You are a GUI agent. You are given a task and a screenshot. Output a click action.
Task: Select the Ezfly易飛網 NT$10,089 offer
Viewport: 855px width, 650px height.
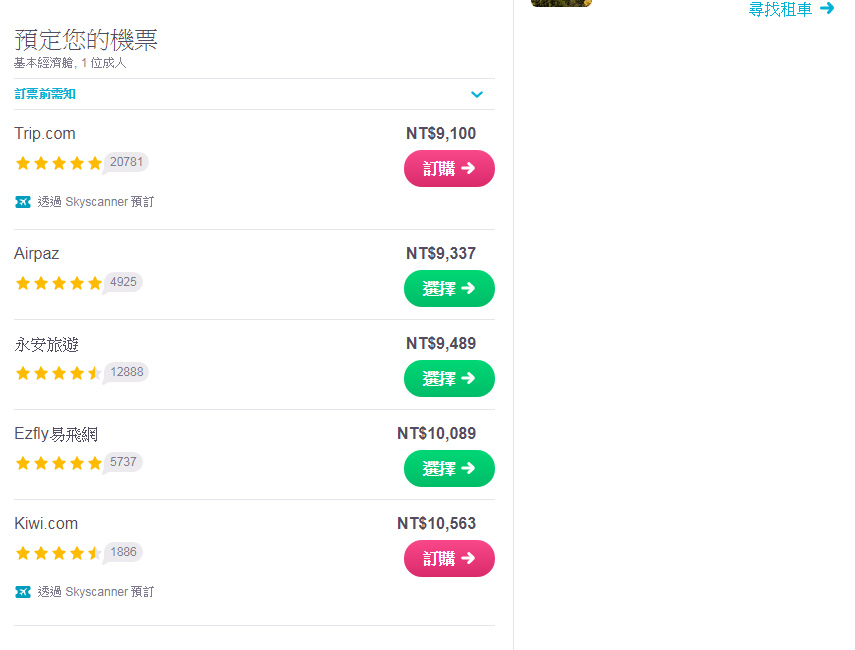[449, 468]
